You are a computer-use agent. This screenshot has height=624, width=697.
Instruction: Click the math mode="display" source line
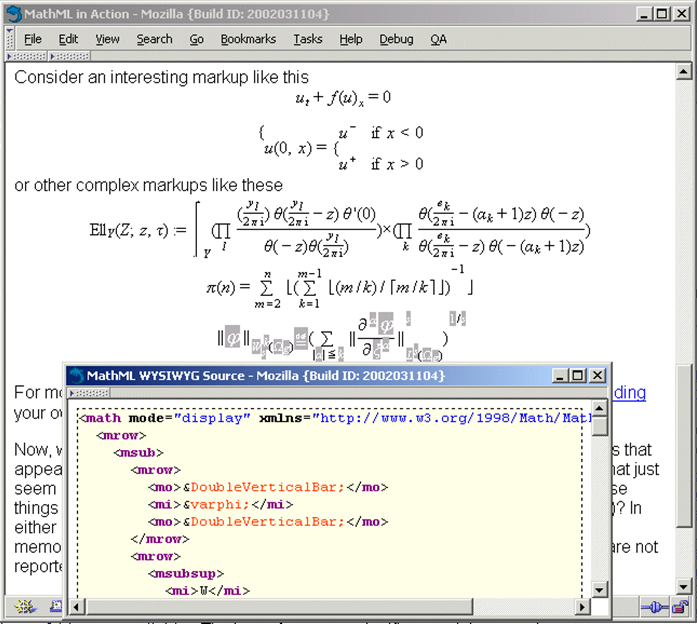(x=334, y=418)
